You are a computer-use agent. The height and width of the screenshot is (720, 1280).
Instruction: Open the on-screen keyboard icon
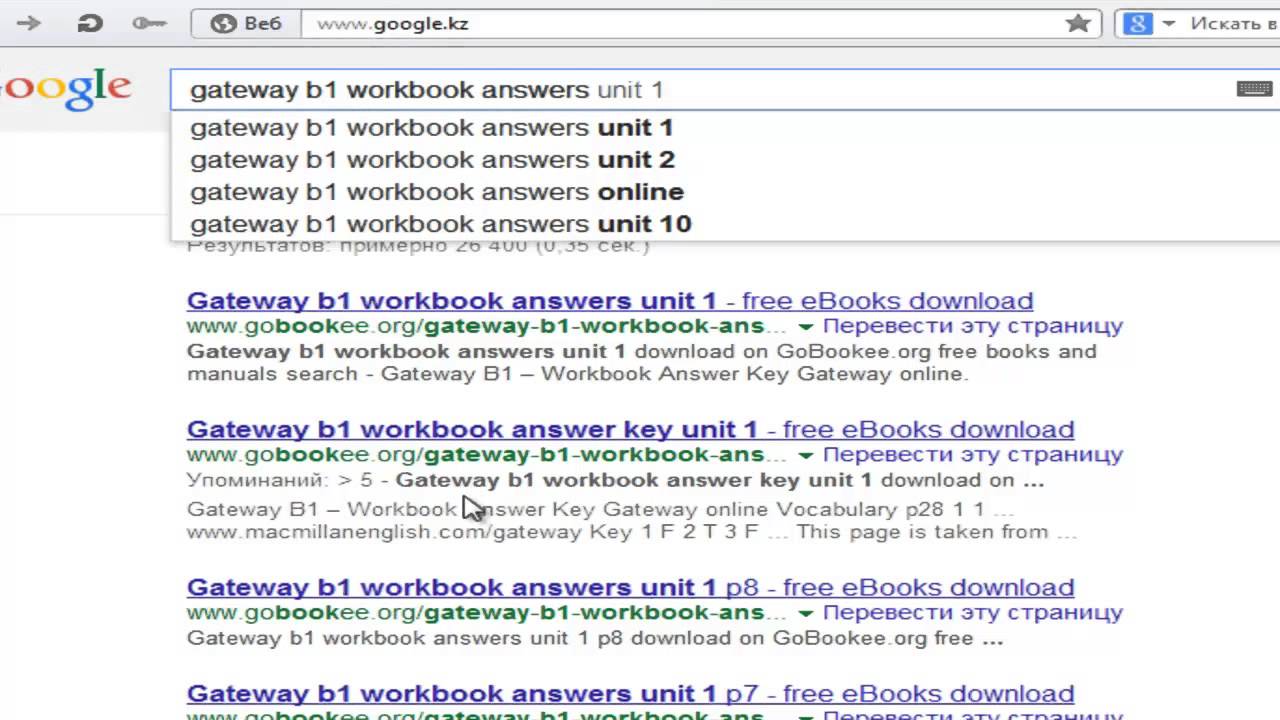click(1254, 89)
